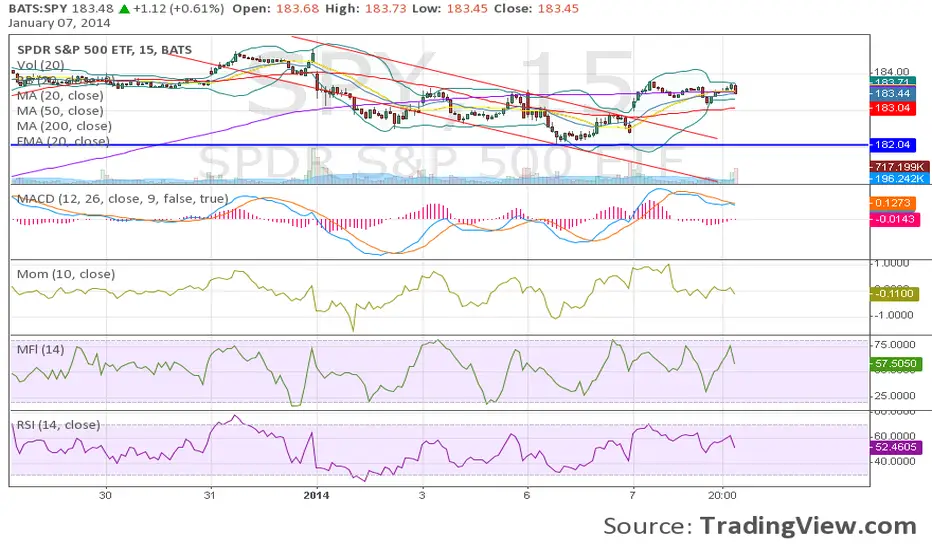Click the -0.1100 momentum value tag
Image resolution: width=932 pixels, height=550 pixels.
coord(895,294)
